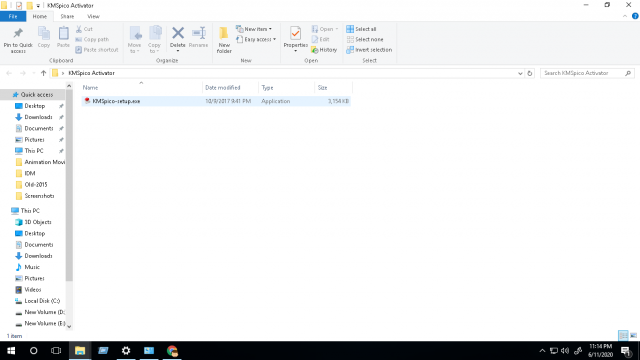The height and width of the screenshot is (360, 640).
Task: Click the History button
Action: pos(324,50)
